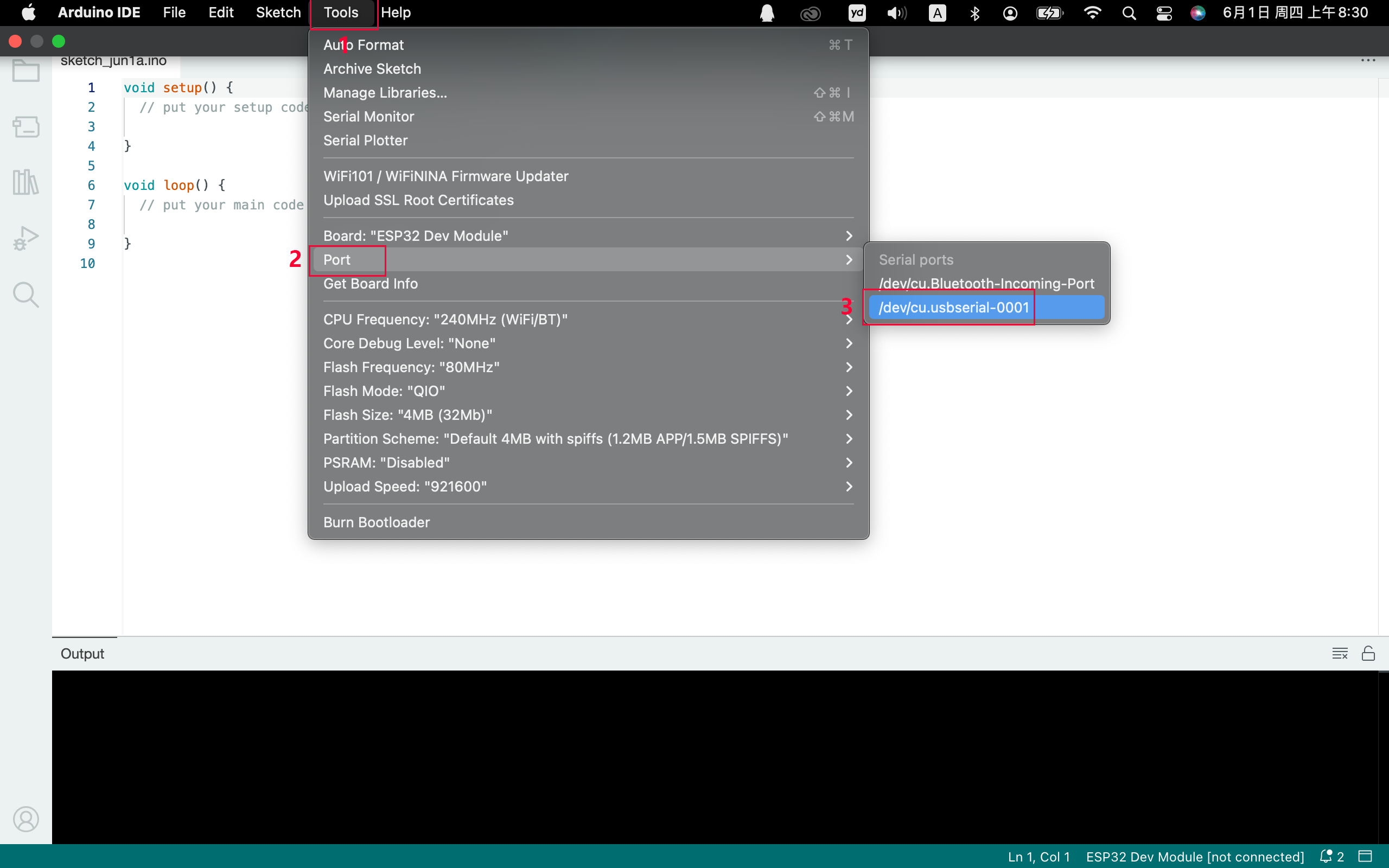Open the Boards Manager sidebar icon
Screen dimensions: 1389x868
point(26,126)
